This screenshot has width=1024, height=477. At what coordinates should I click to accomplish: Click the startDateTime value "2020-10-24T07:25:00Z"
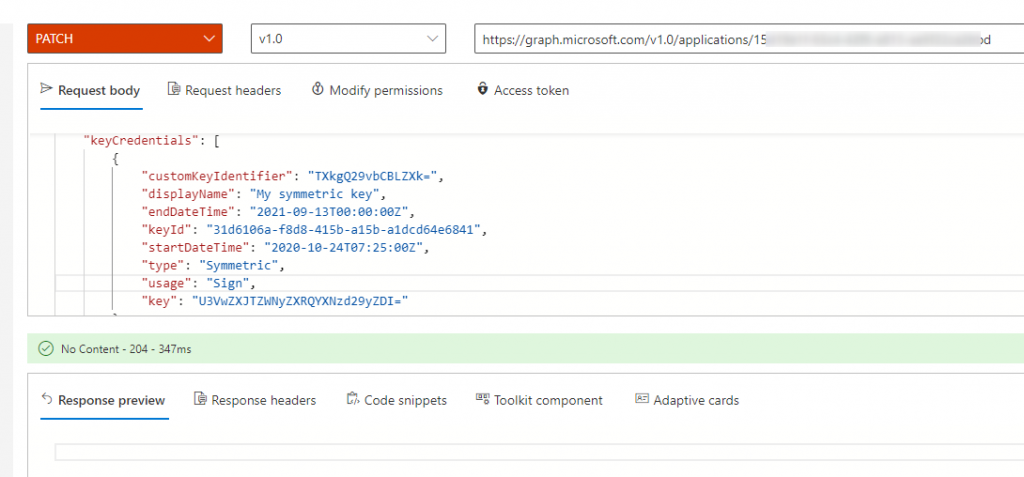click(x=344, y=248)
